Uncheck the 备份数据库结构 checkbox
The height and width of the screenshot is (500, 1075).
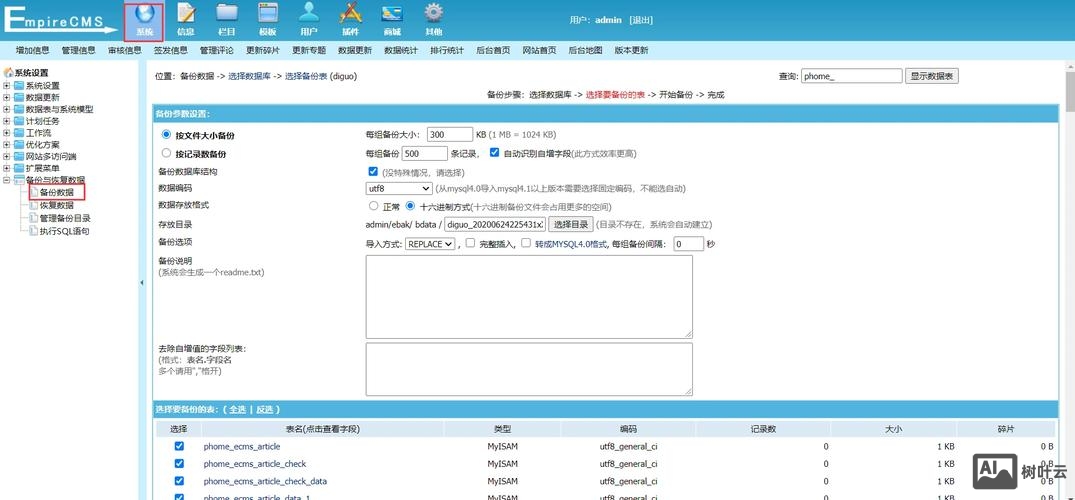pos(373,171)
